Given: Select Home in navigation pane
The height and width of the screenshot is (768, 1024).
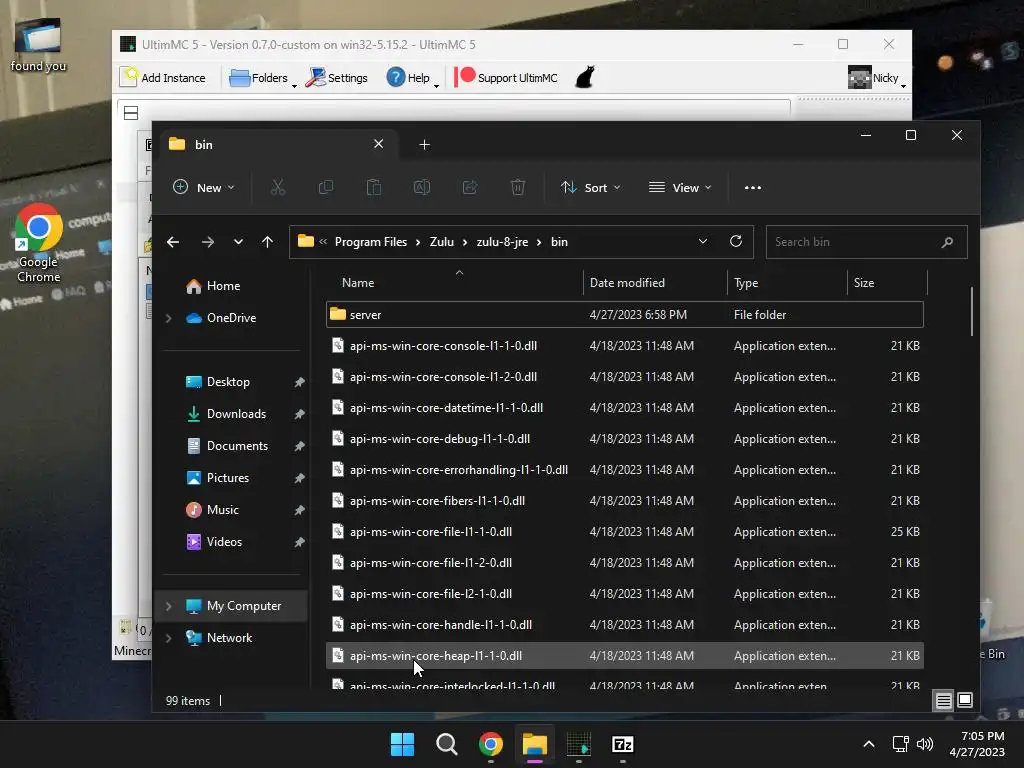Looking at the screenshot, I should (223, 286).
